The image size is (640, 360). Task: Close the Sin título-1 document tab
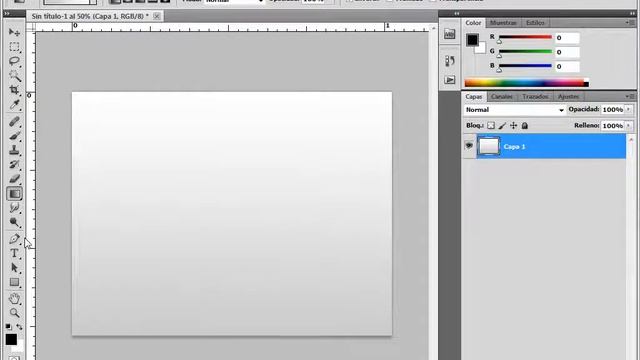[x=157, y=16]
